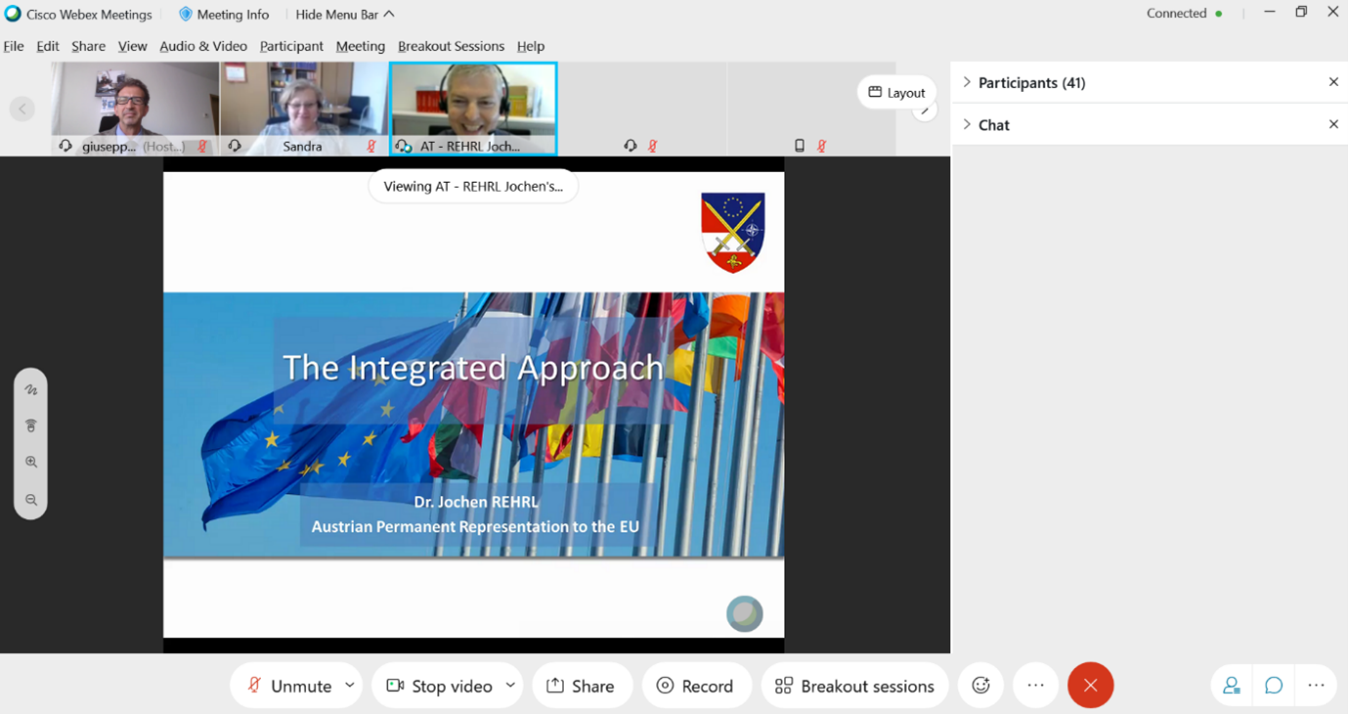Open the Audio & Video menu
The height and width of the screenshot is (714, 1348).
tap(203, 46)
